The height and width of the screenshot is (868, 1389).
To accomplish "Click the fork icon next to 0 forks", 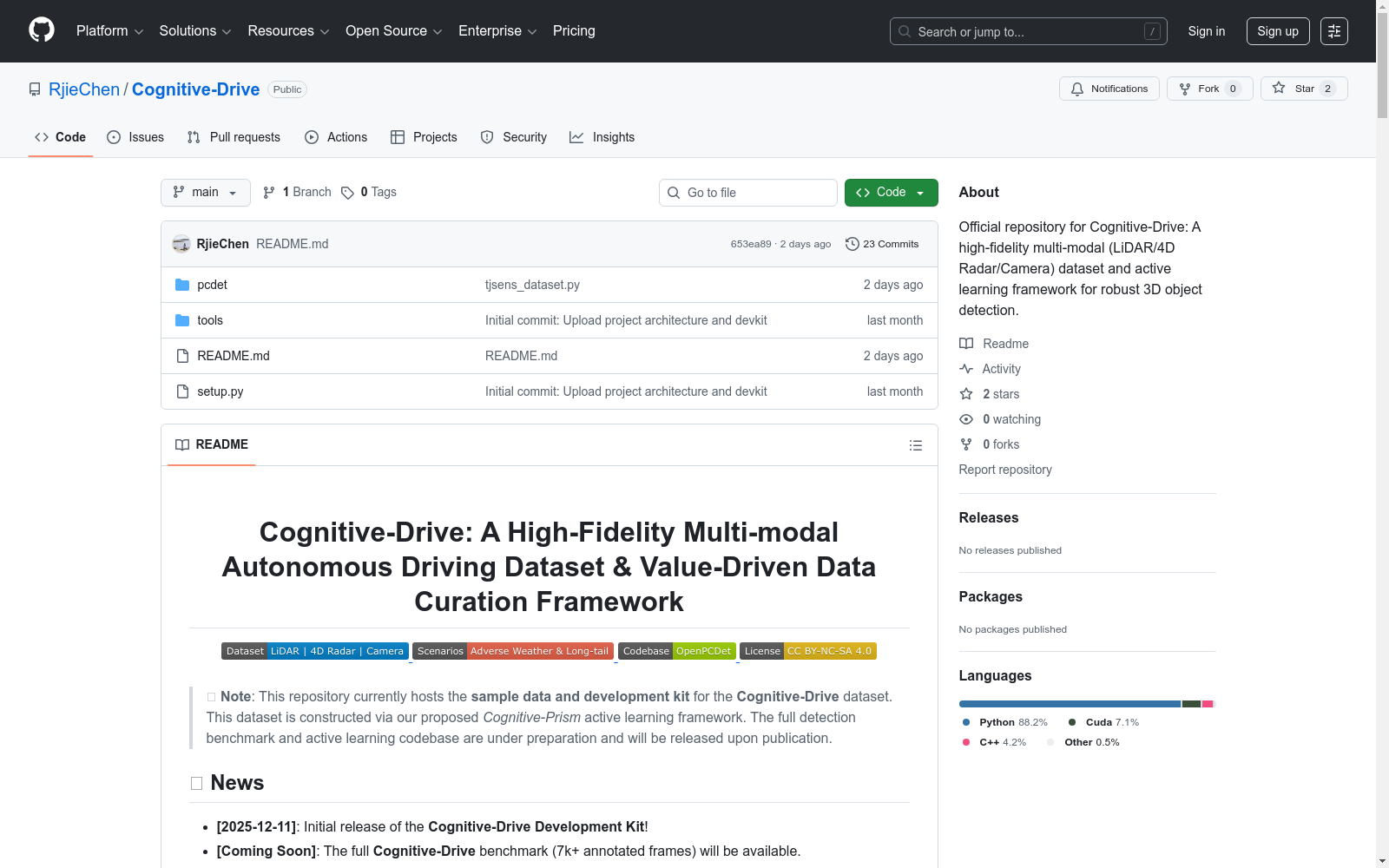I will coord(966,444).
